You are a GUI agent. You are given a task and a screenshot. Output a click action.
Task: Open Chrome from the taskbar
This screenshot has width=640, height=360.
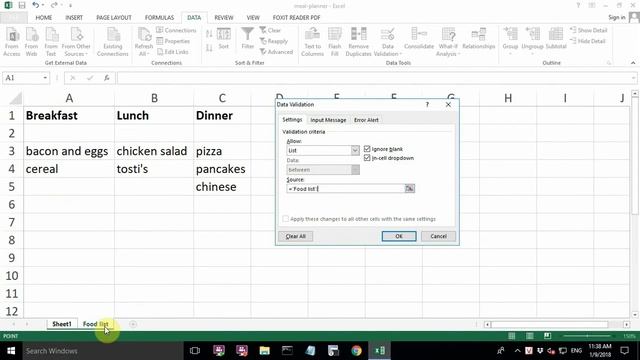(x=356, y=351)
